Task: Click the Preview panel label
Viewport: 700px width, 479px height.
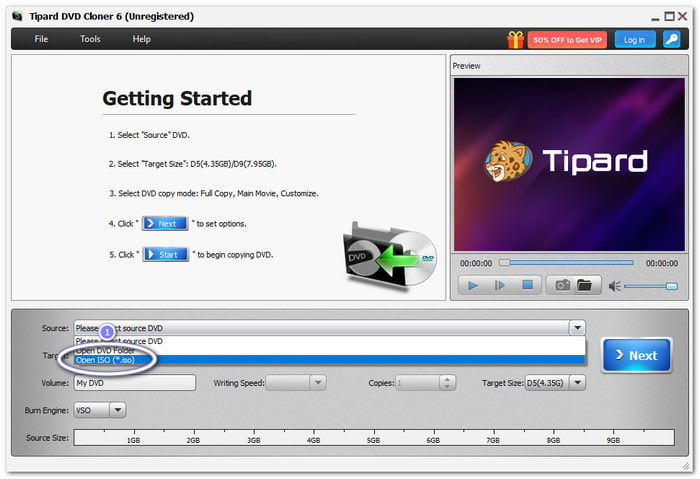Action: (466, 66)
